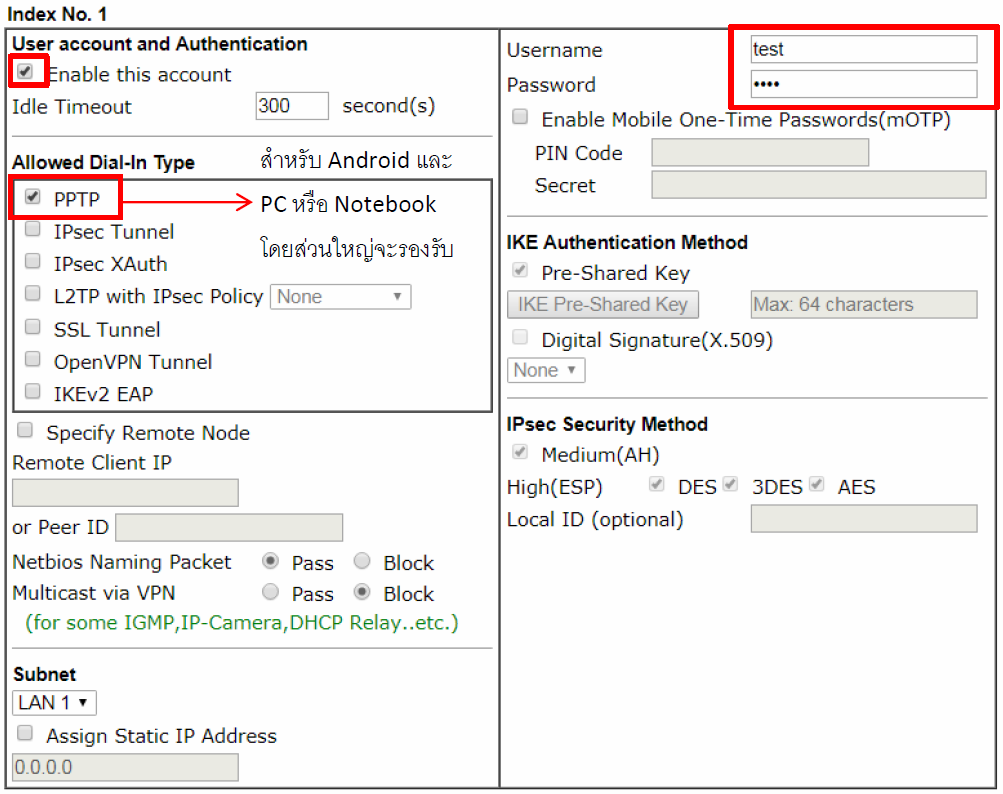Click the IKE Pre-Shared Key button

pos(603,305)
